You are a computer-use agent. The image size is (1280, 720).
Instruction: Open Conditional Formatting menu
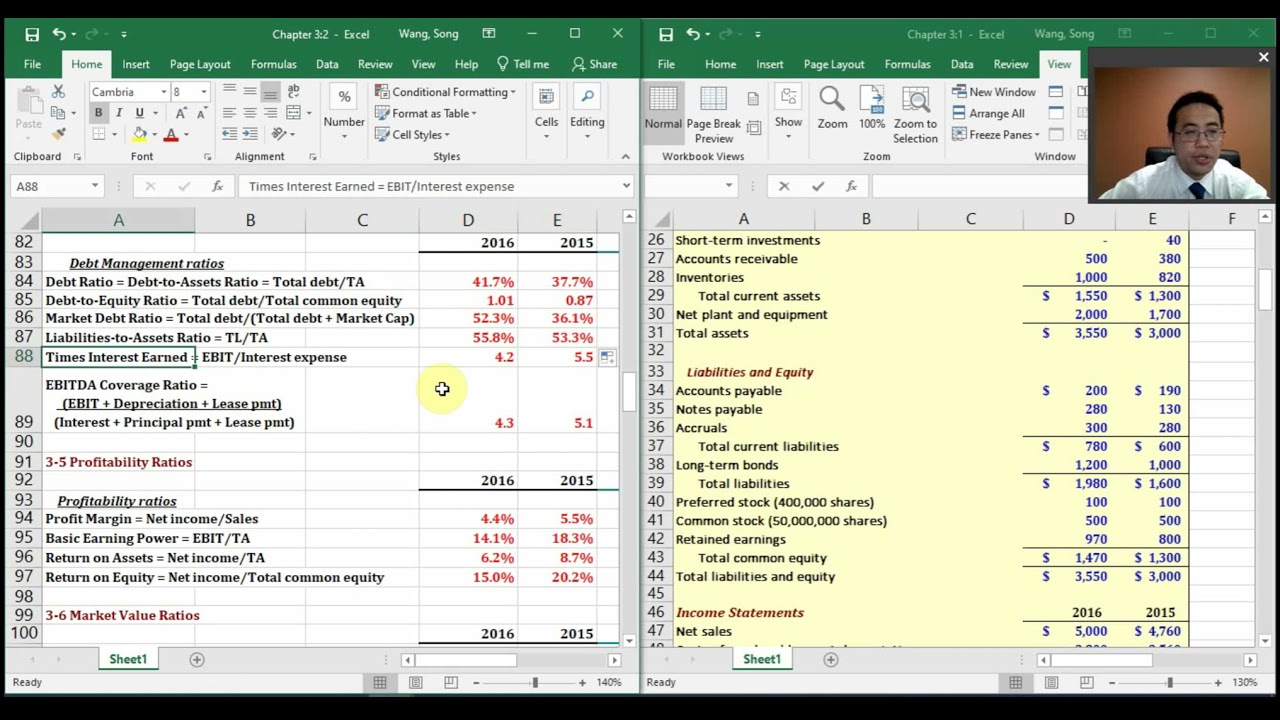coord(446,92)
